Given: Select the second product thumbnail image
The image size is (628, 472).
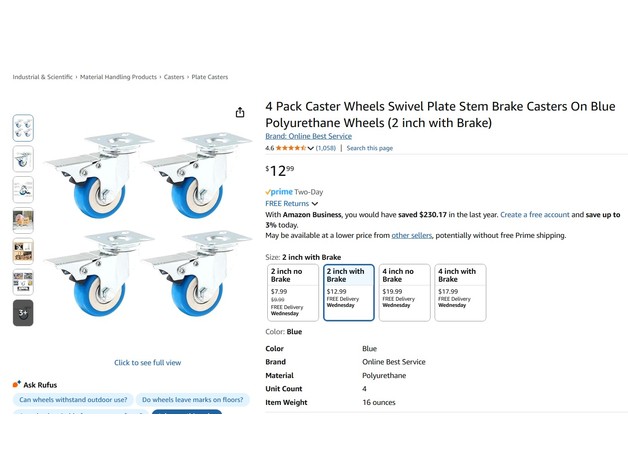Looking at the screenshot, I should [23, 159].
